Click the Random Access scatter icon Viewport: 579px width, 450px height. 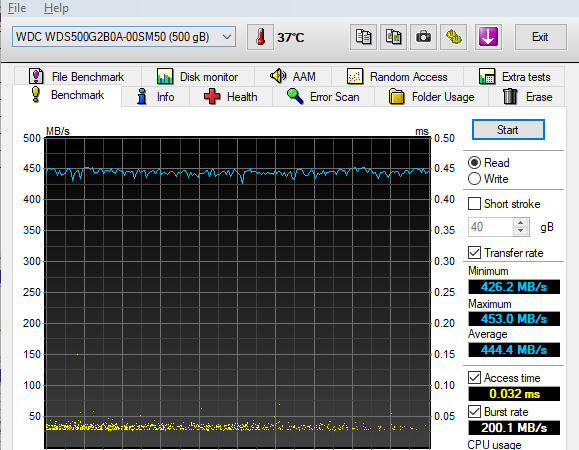[x=355, y=76]
